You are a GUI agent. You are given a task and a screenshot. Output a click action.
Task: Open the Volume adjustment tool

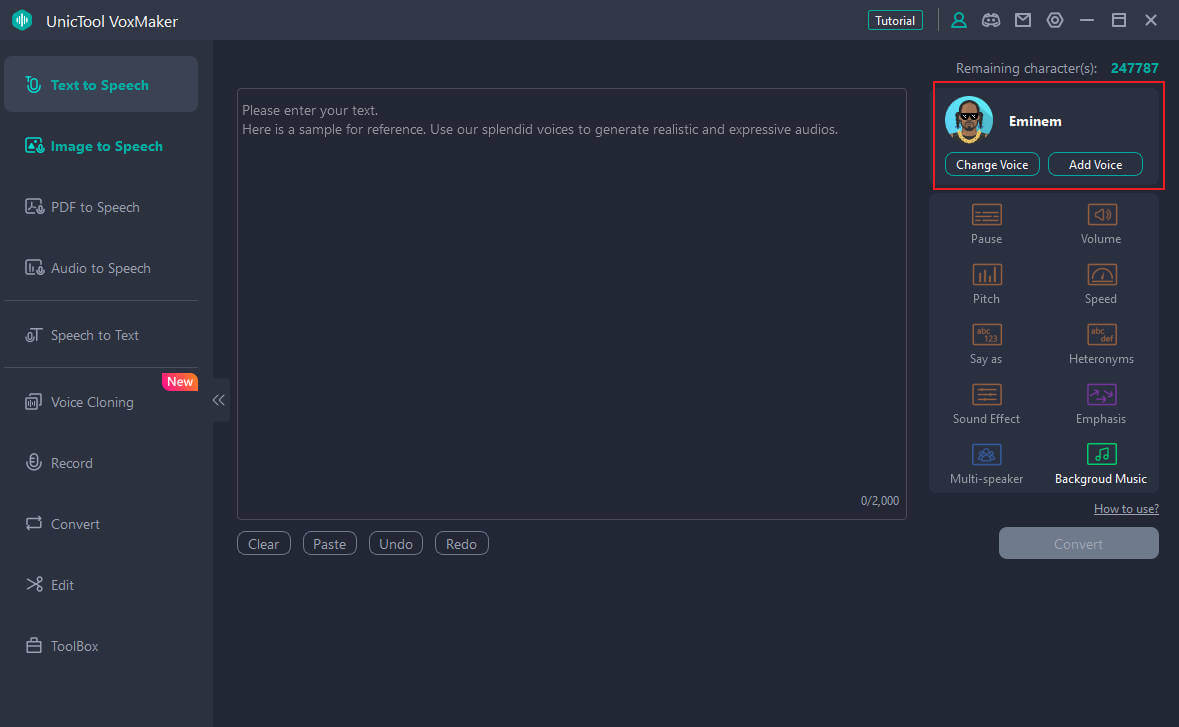coord(1101,215)
